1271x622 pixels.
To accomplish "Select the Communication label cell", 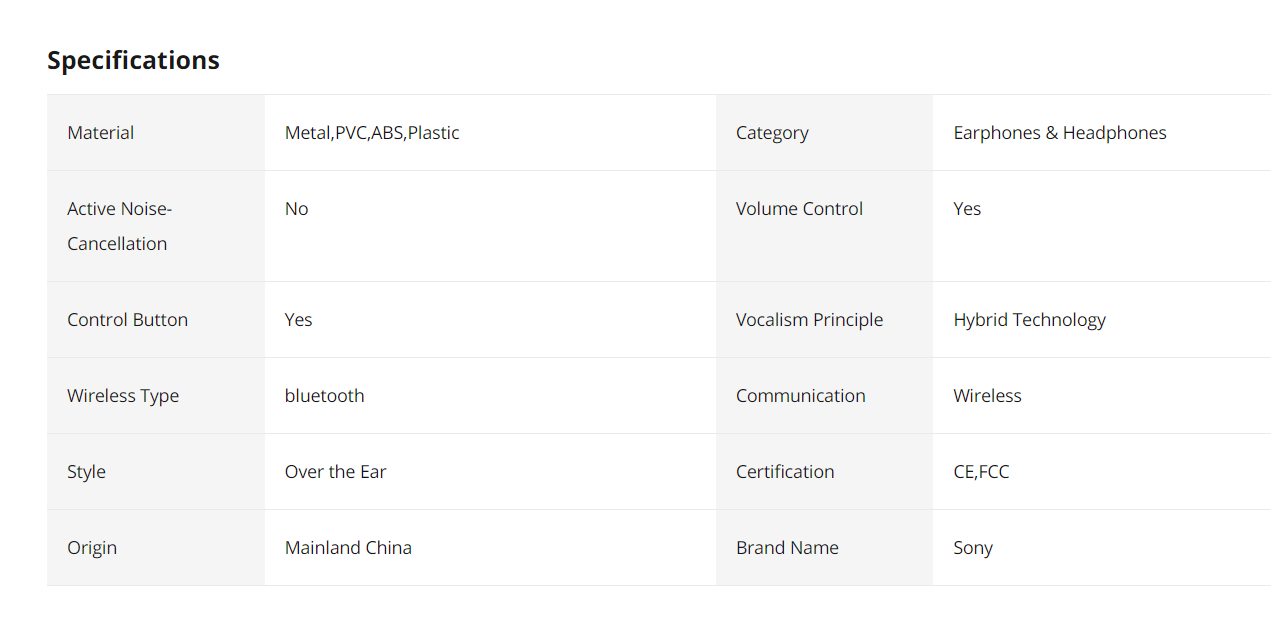I will (x=824, y=396).
